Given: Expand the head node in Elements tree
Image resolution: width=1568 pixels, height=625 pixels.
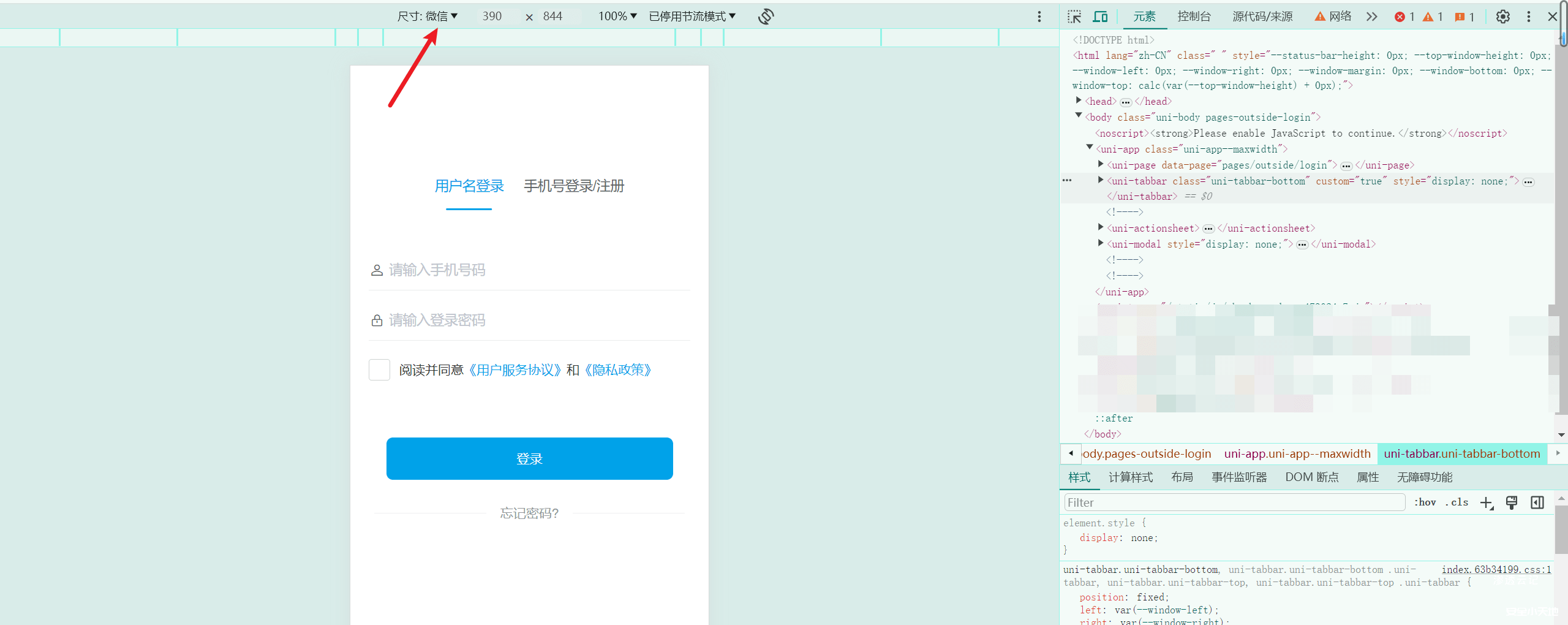Looking at the screenshot, I should pos(1080,101).
